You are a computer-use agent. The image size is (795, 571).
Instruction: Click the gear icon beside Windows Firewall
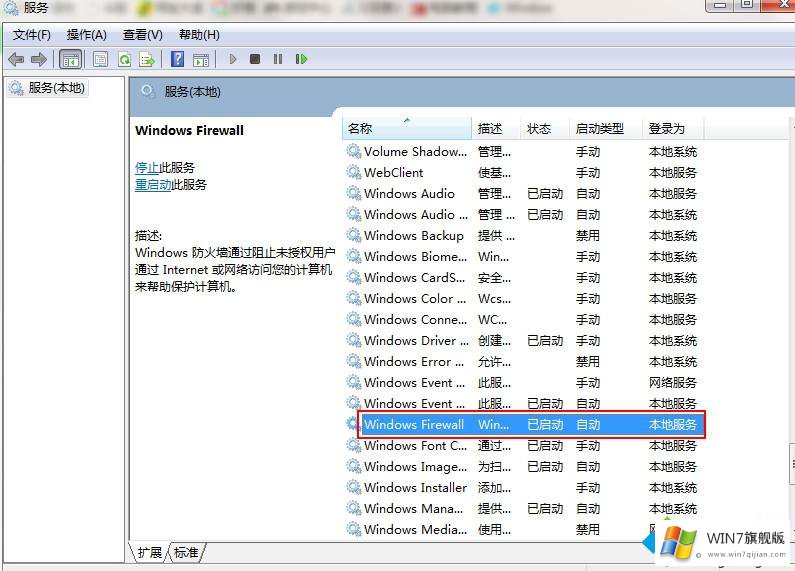point(351,423)
